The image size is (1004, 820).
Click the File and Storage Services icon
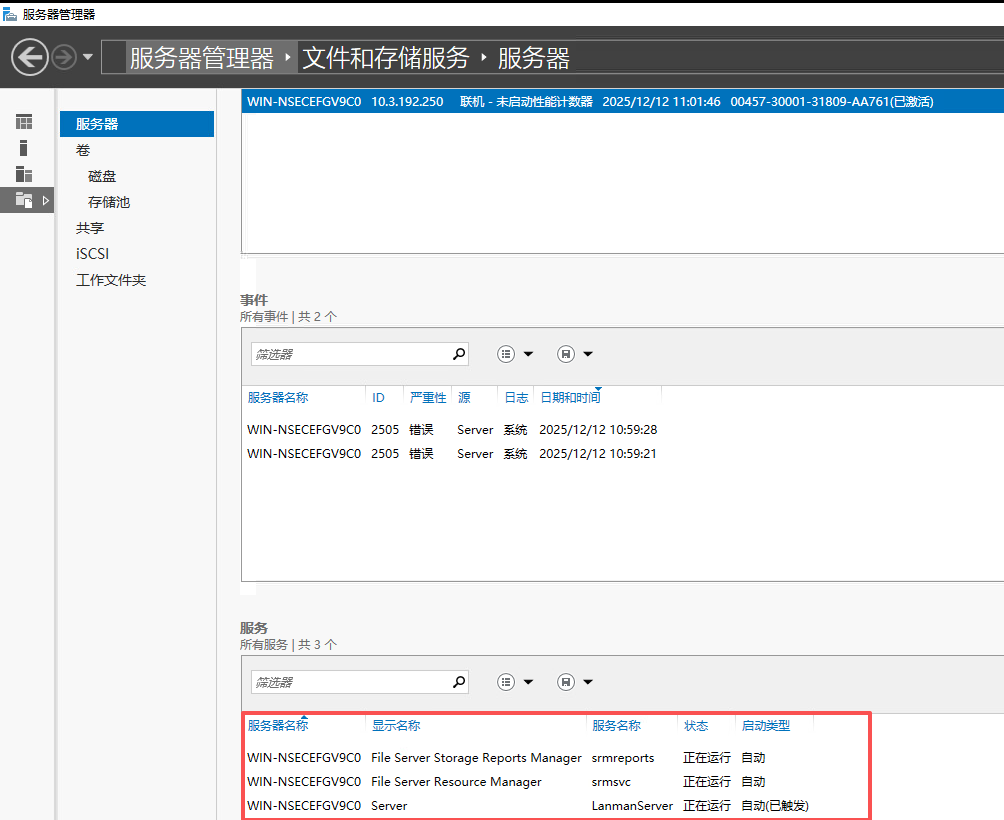[24, 200]
